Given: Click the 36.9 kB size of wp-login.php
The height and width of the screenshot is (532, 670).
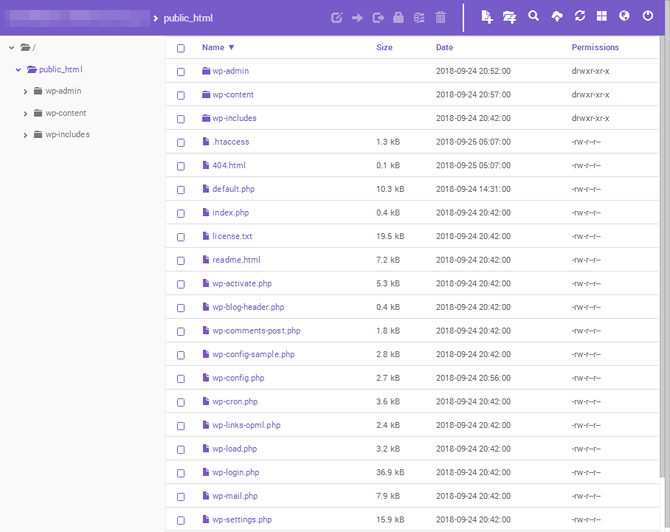Looking at the screenshot, I should tap(390, 472).
